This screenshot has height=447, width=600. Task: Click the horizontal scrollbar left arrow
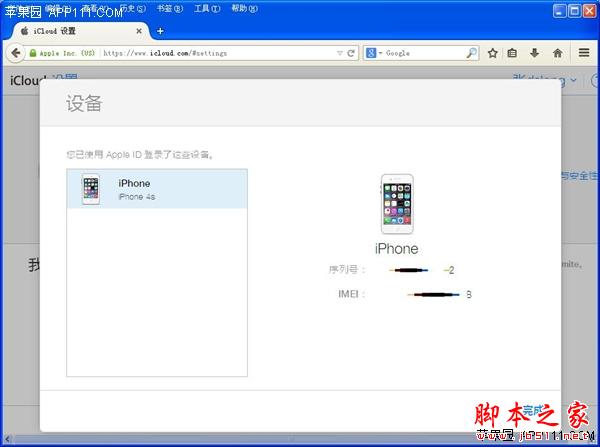(7, 439)
